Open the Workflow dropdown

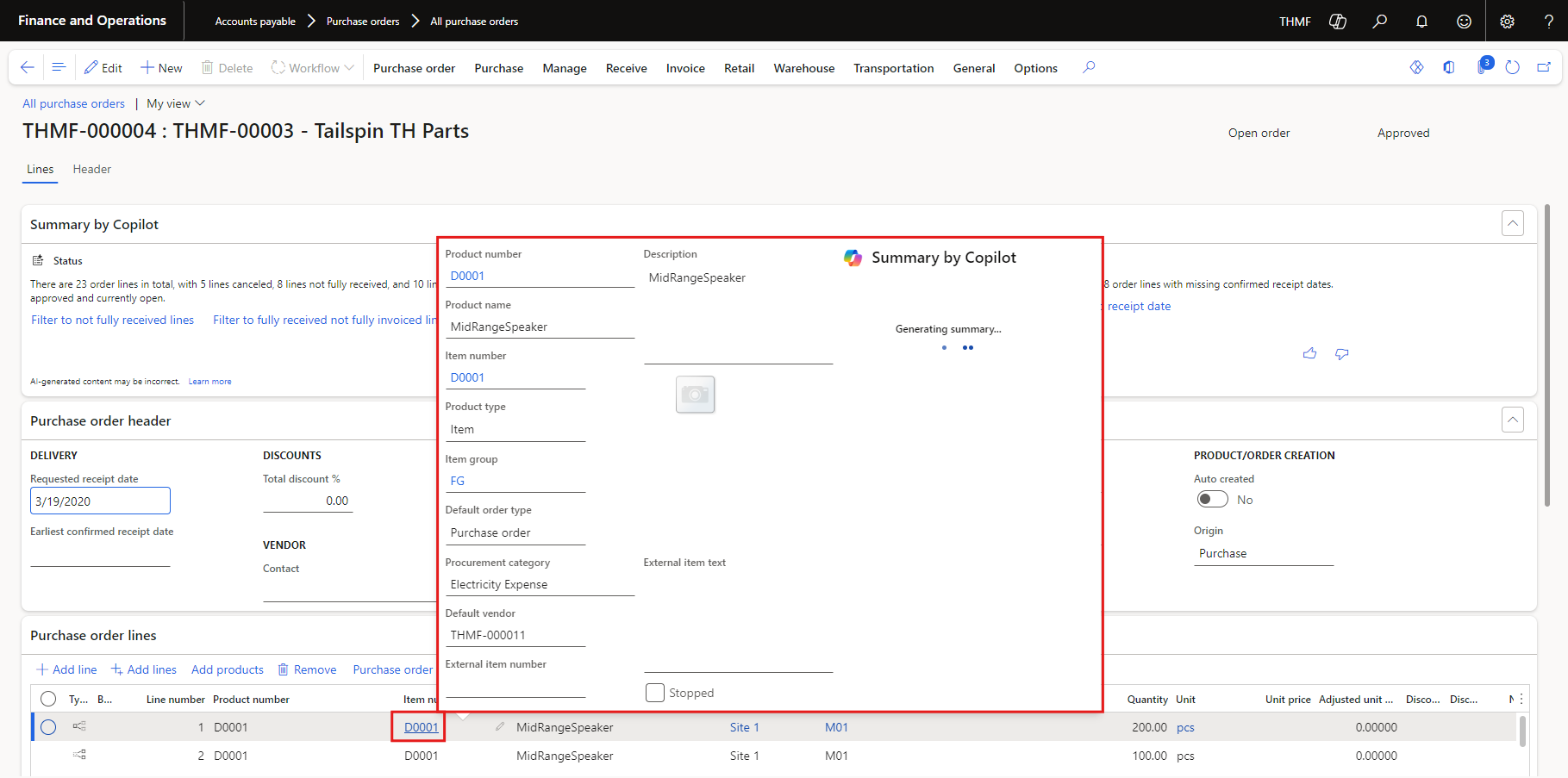pos(312,68)
